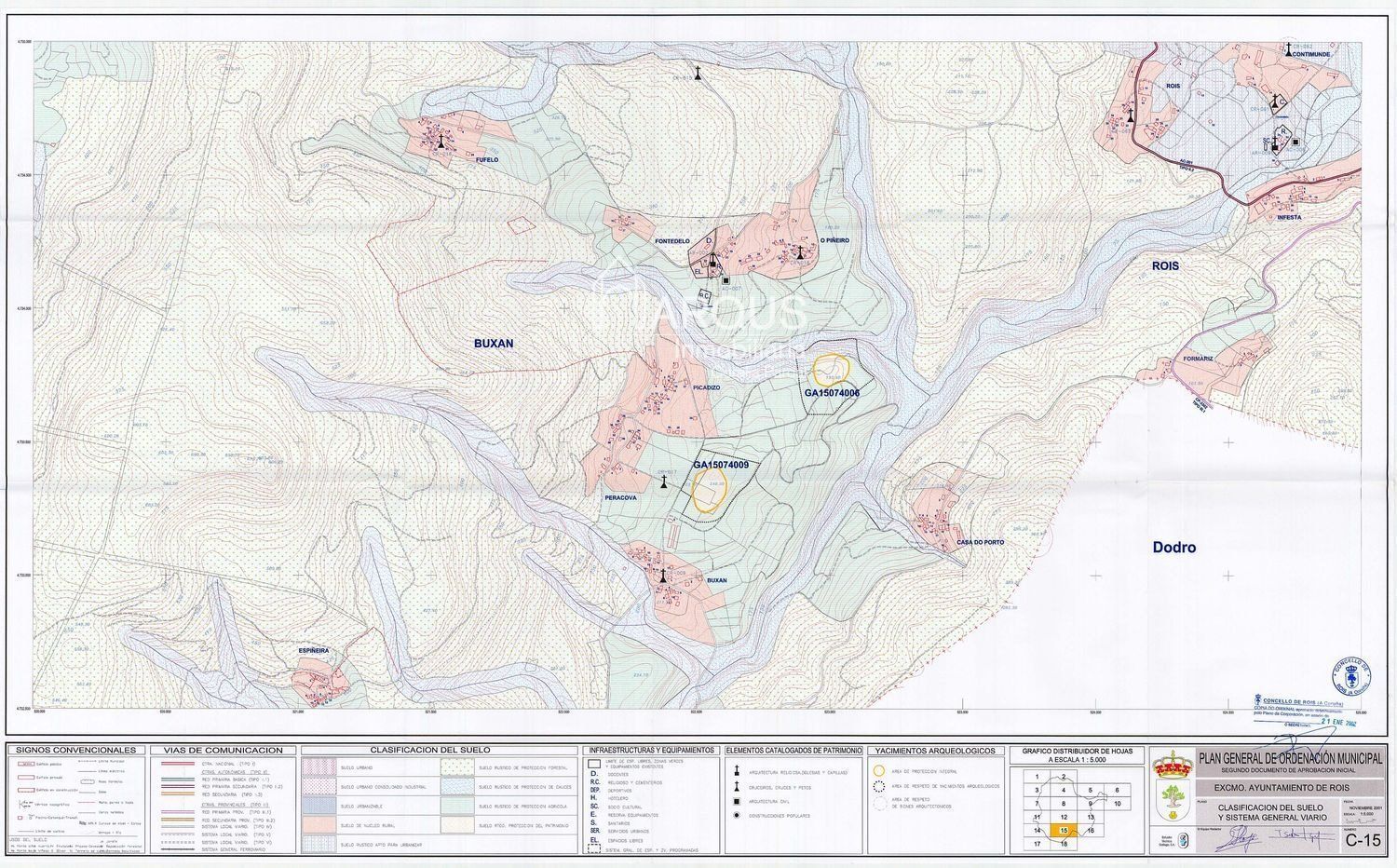Select highlighted sheet 15 in index grid
This screenshot has width=1397, height=868.
[x=1062, y=830]
